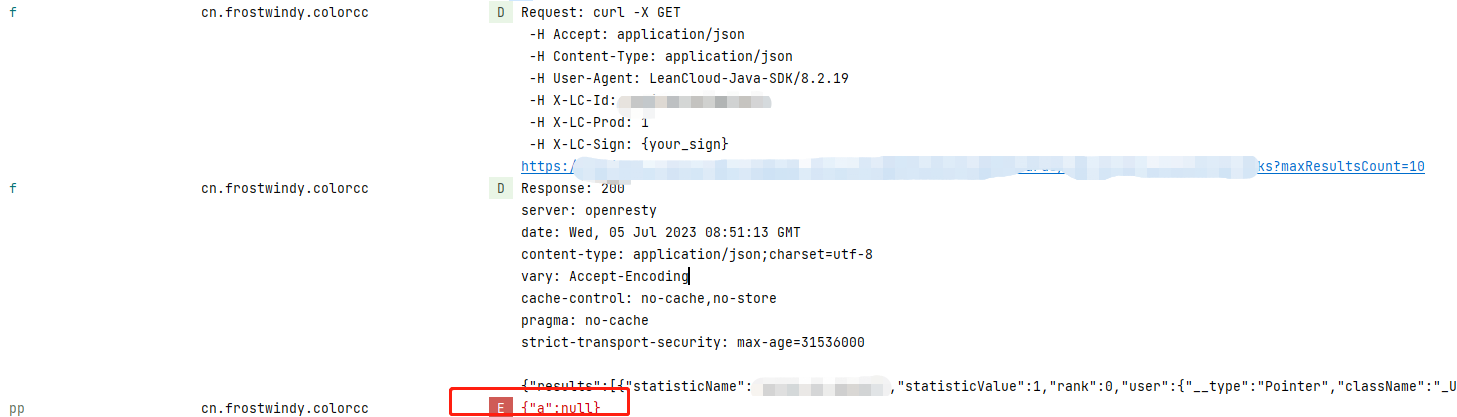The width and height of the screenshot is (1457, 417).
Task: Click the Debug level badge beside Request line
Action: pyautogui.click(x=500, y=13)
